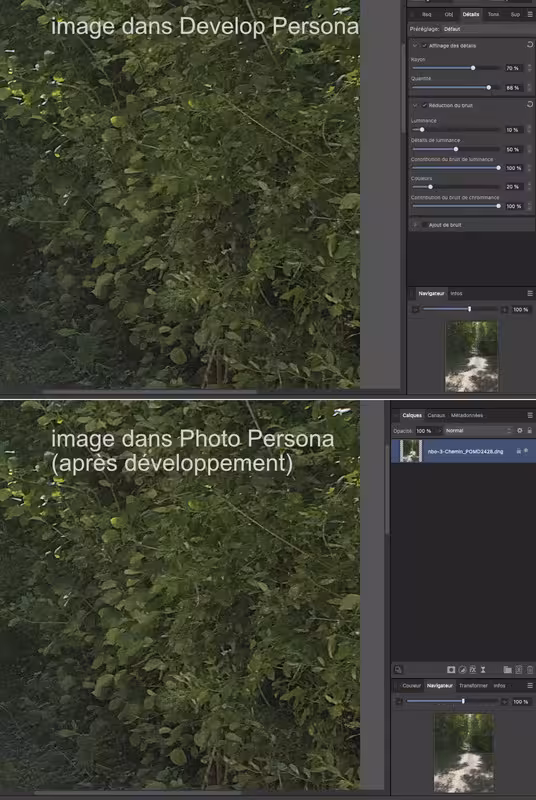
Task: Select the Détails tab
Action: (471, 14)
